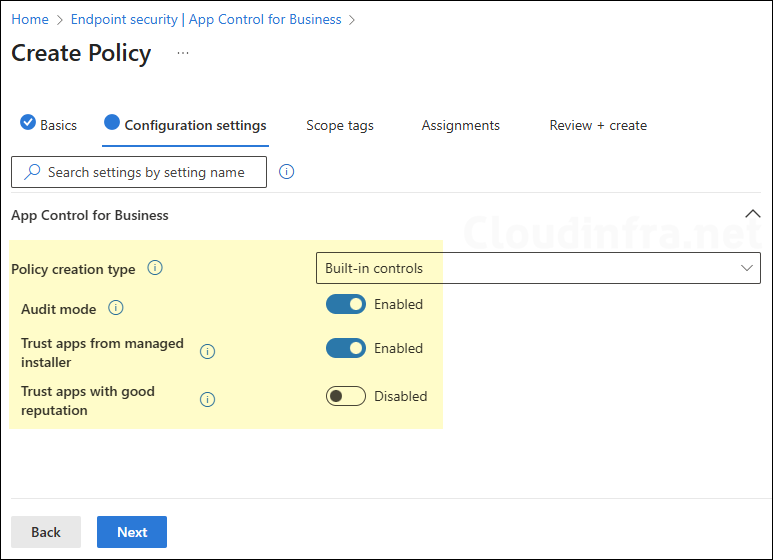Click the info icon beside the search box
The width and height of the screenshot is (773, 560).
[x=286, y=172]
